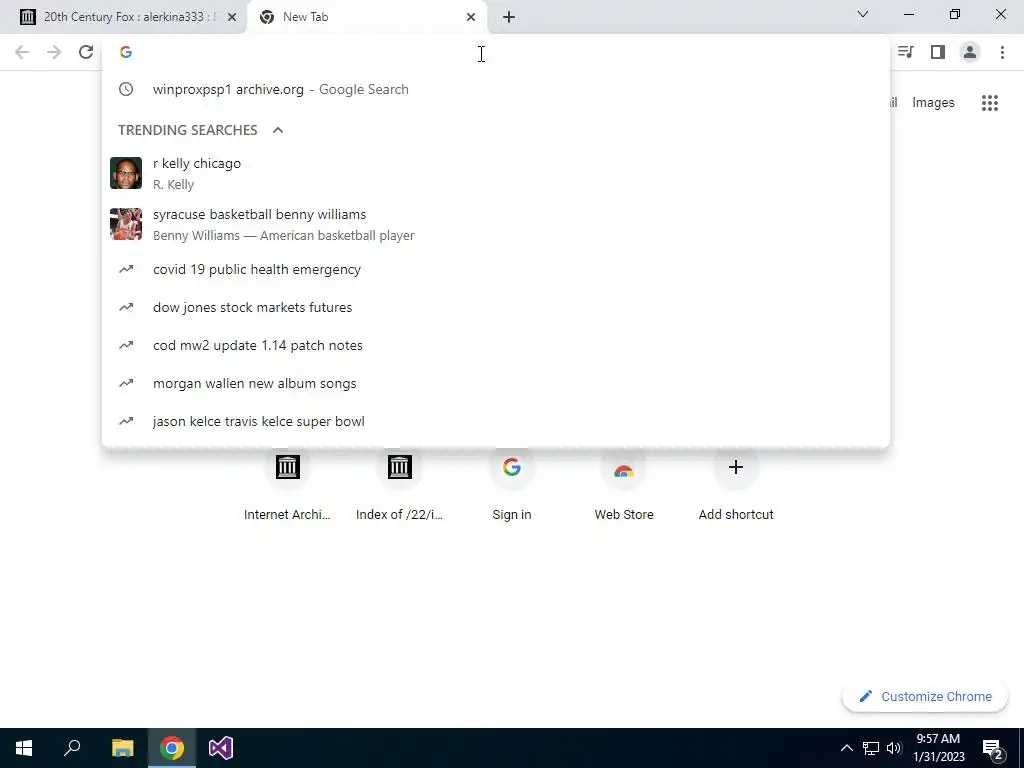Click the Google G icon in address bar
1024x768 pixels.
tap(126, 52)
